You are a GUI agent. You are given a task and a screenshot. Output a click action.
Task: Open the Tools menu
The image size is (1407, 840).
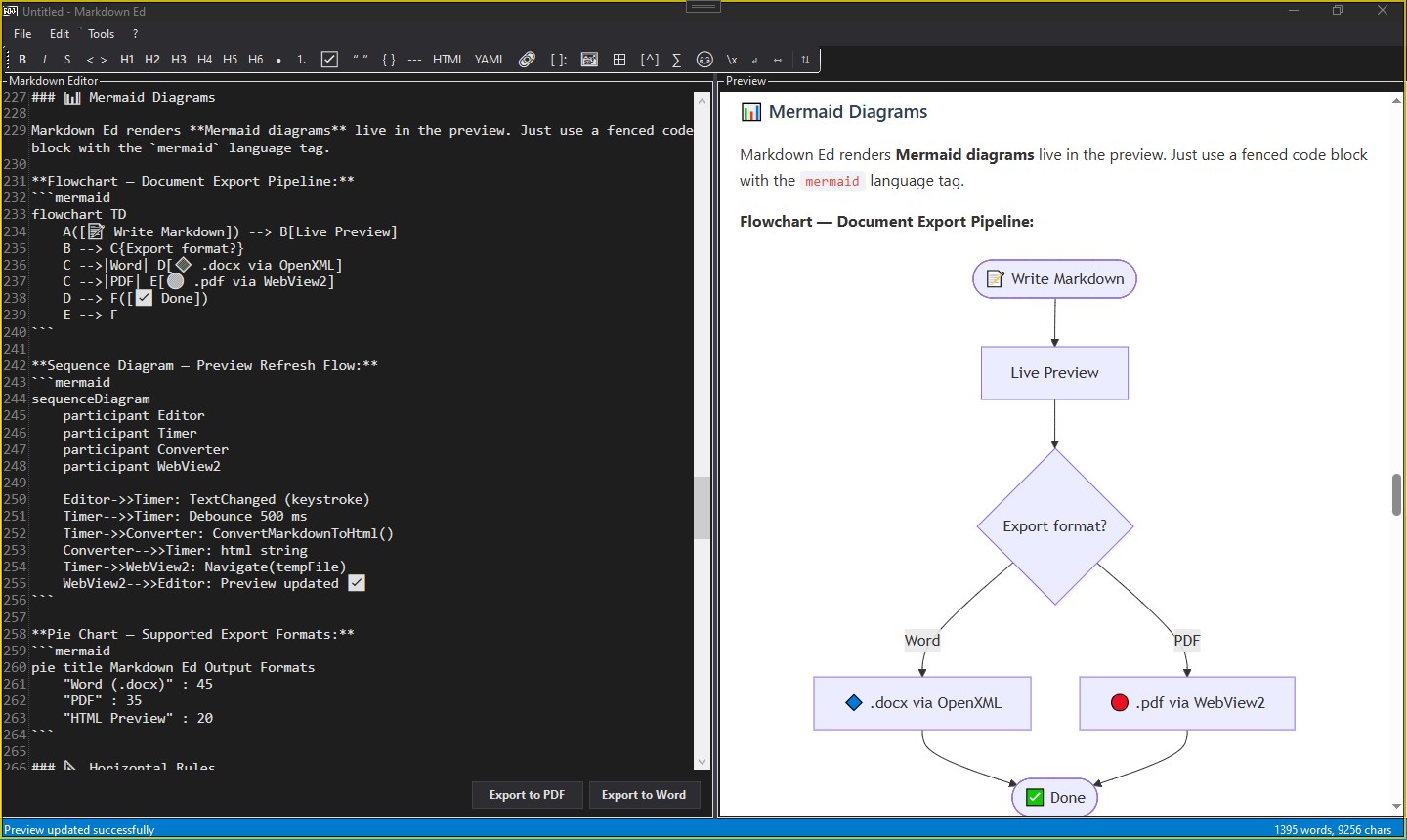tap(102, 34)
